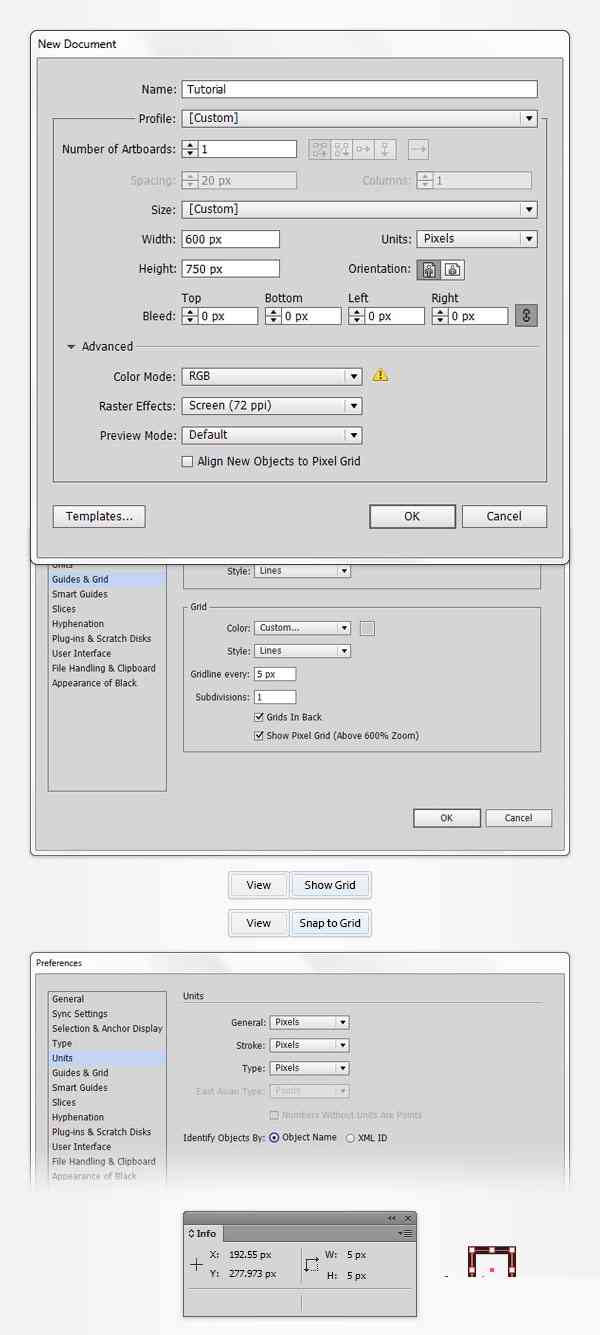Click the Subdivisions field

(x=275, y=697)
